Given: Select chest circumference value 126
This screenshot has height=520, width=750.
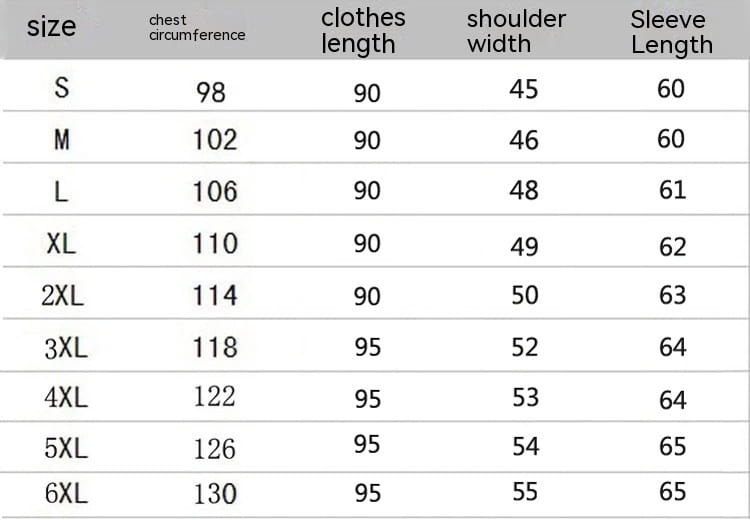Looking at the screenshot, I should (215, 449).
